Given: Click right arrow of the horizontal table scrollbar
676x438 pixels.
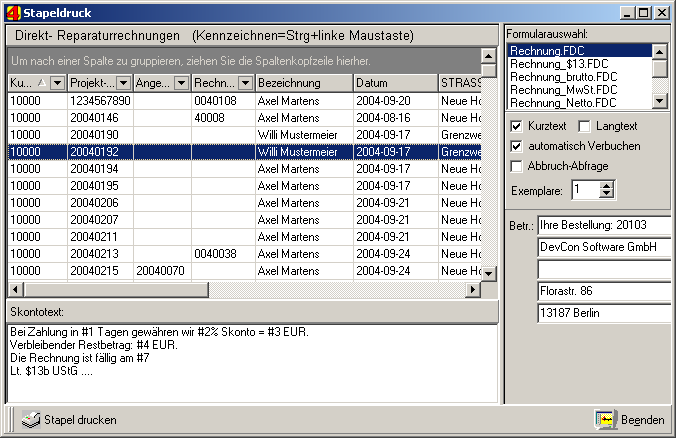Looking at the screenshot, I should point(473,289).
